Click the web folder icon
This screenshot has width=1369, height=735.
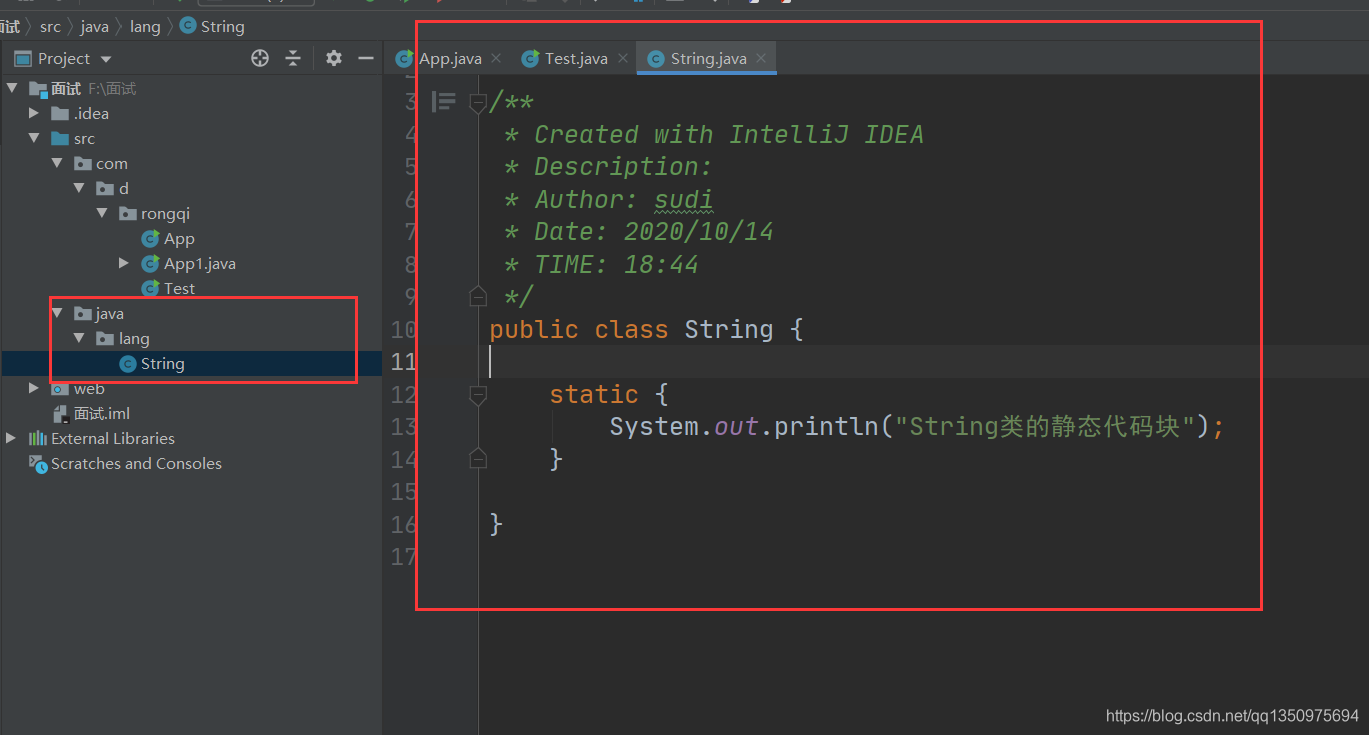tap(60, 388)
